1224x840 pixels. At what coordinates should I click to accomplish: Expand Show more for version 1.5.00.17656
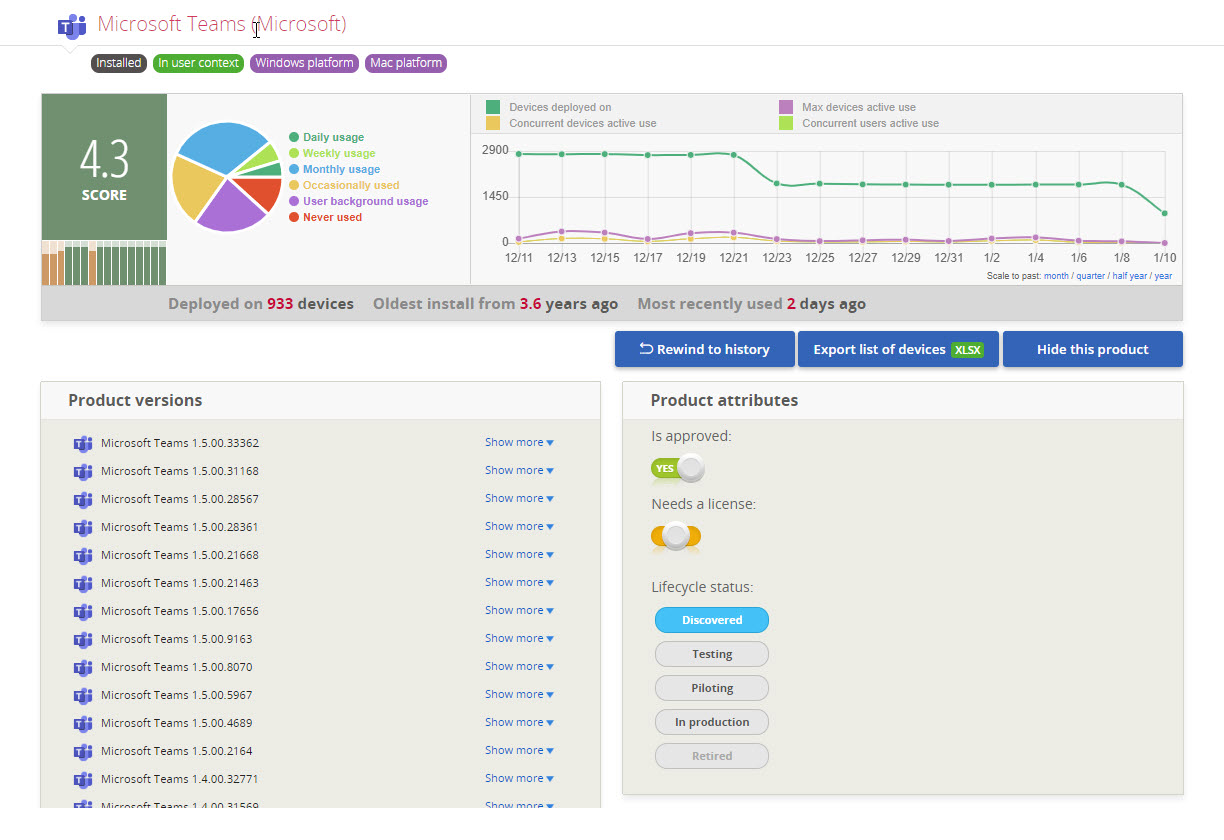click(x=519, y=610)
